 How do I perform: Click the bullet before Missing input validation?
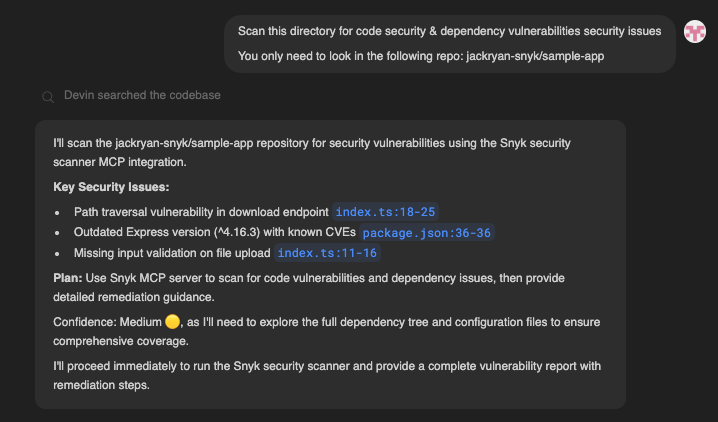pyautogui.click(x=59, y=253)
